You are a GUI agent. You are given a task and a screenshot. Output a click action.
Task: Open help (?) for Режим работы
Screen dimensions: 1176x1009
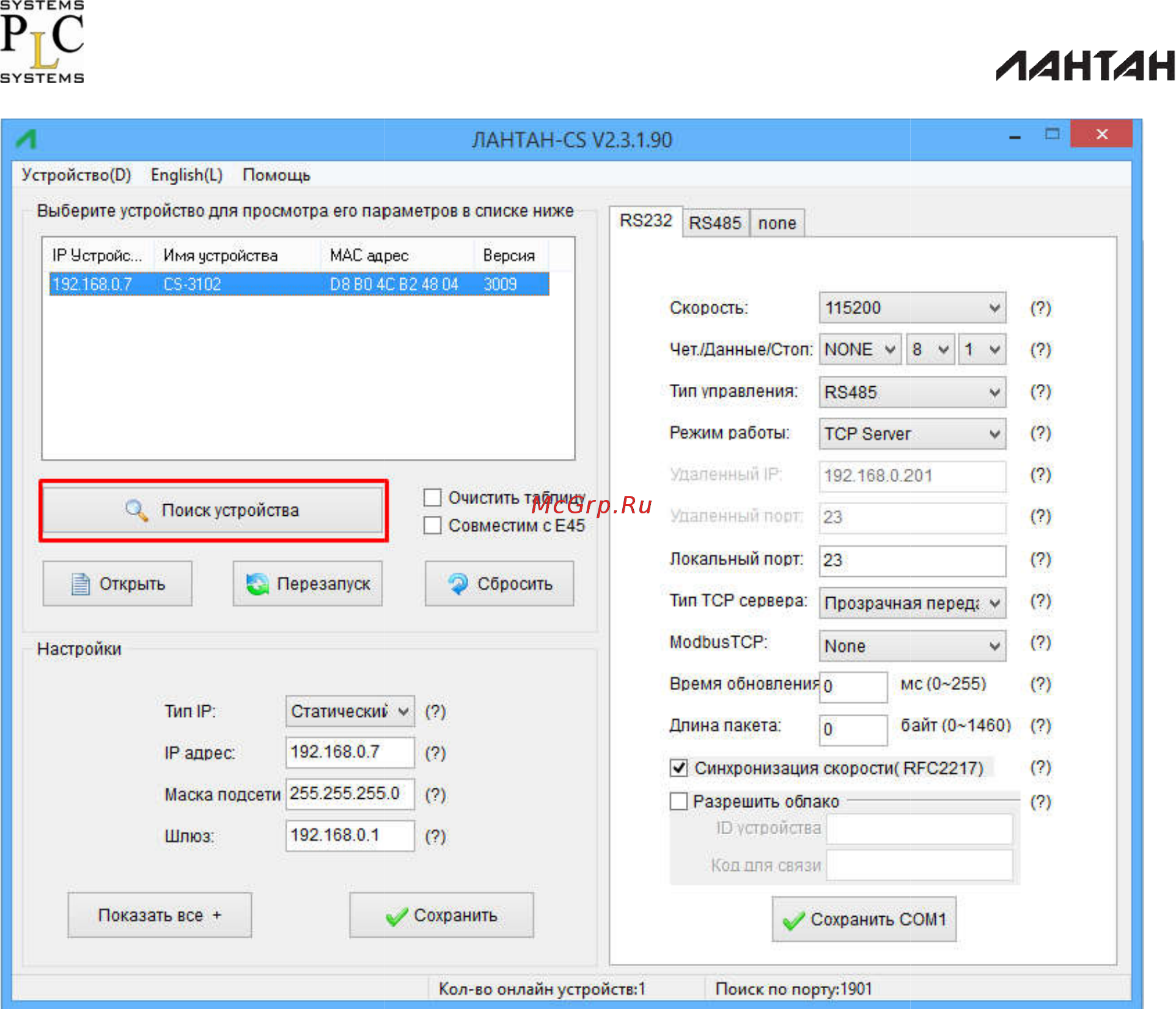(1040, 433)
